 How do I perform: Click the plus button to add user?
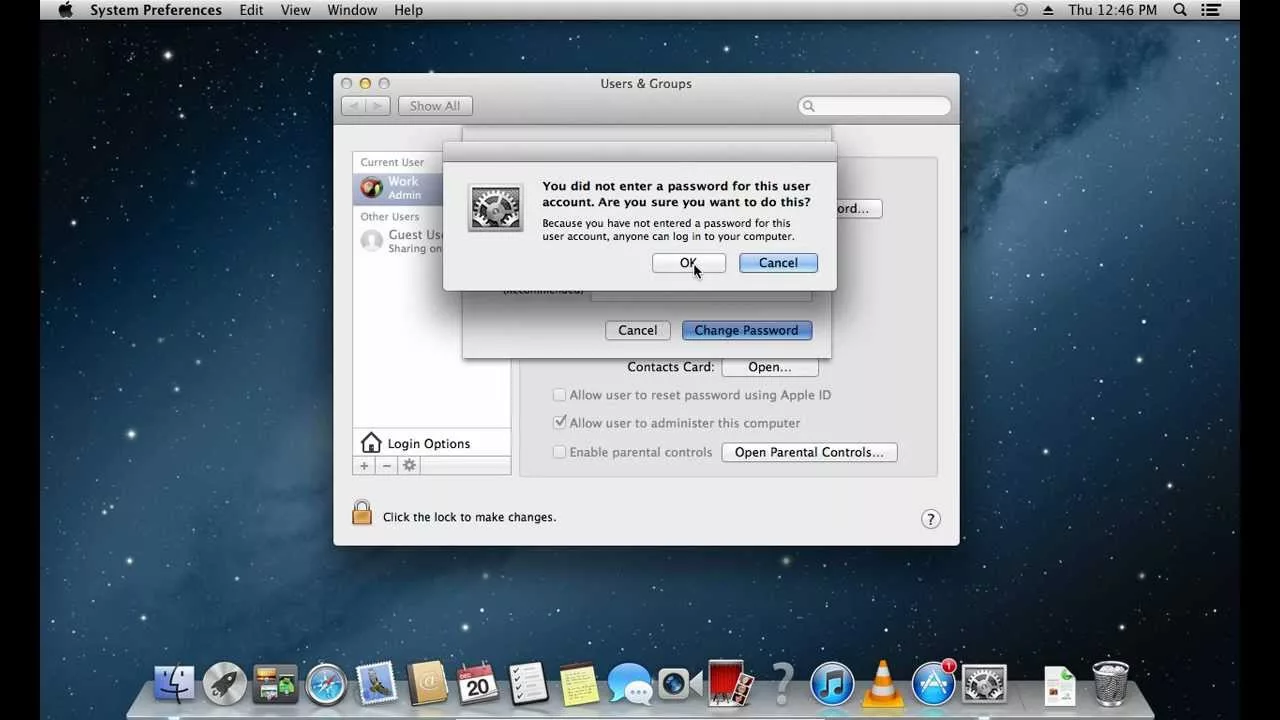pos(364,466)
